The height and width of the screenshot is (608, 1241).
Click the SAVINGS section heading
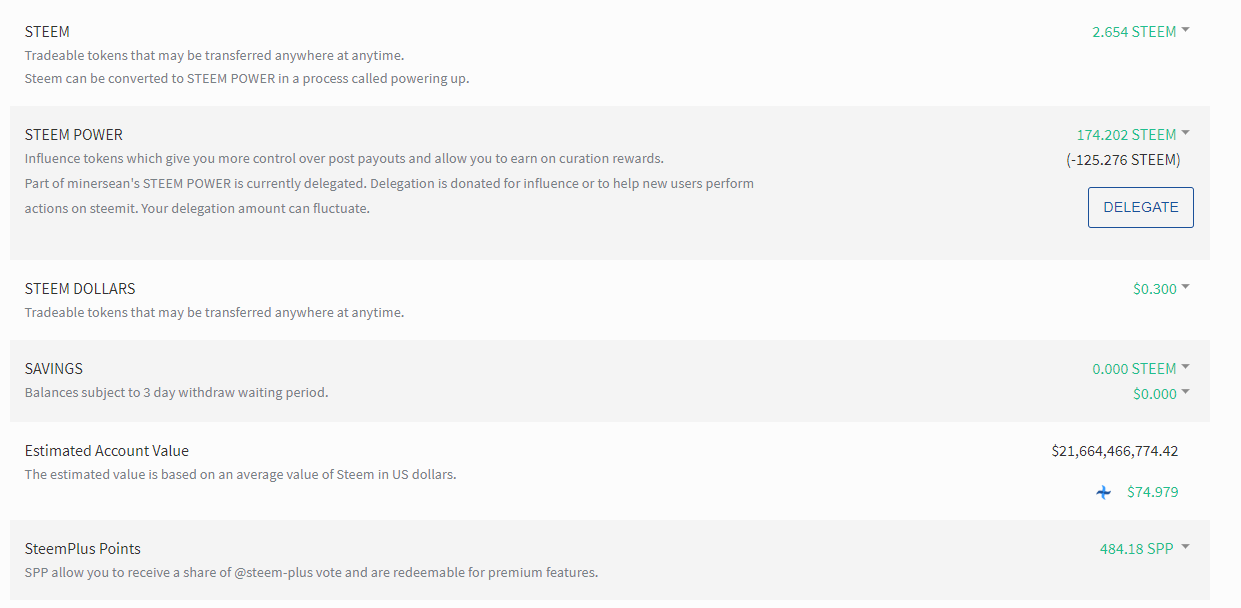pos(53,369)
